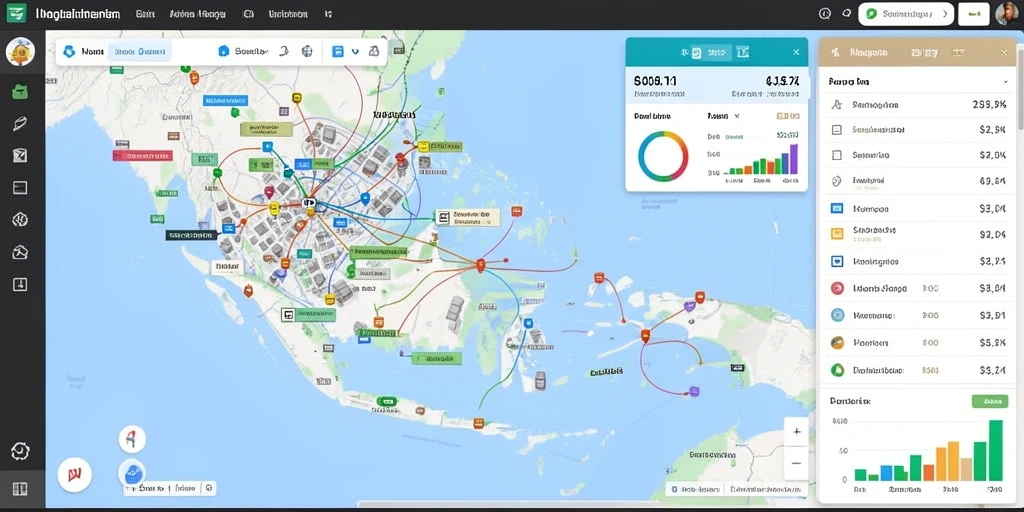Open the user profile photo at top right
This screenshot has height=512, width=1024.
pos(1006,13)
